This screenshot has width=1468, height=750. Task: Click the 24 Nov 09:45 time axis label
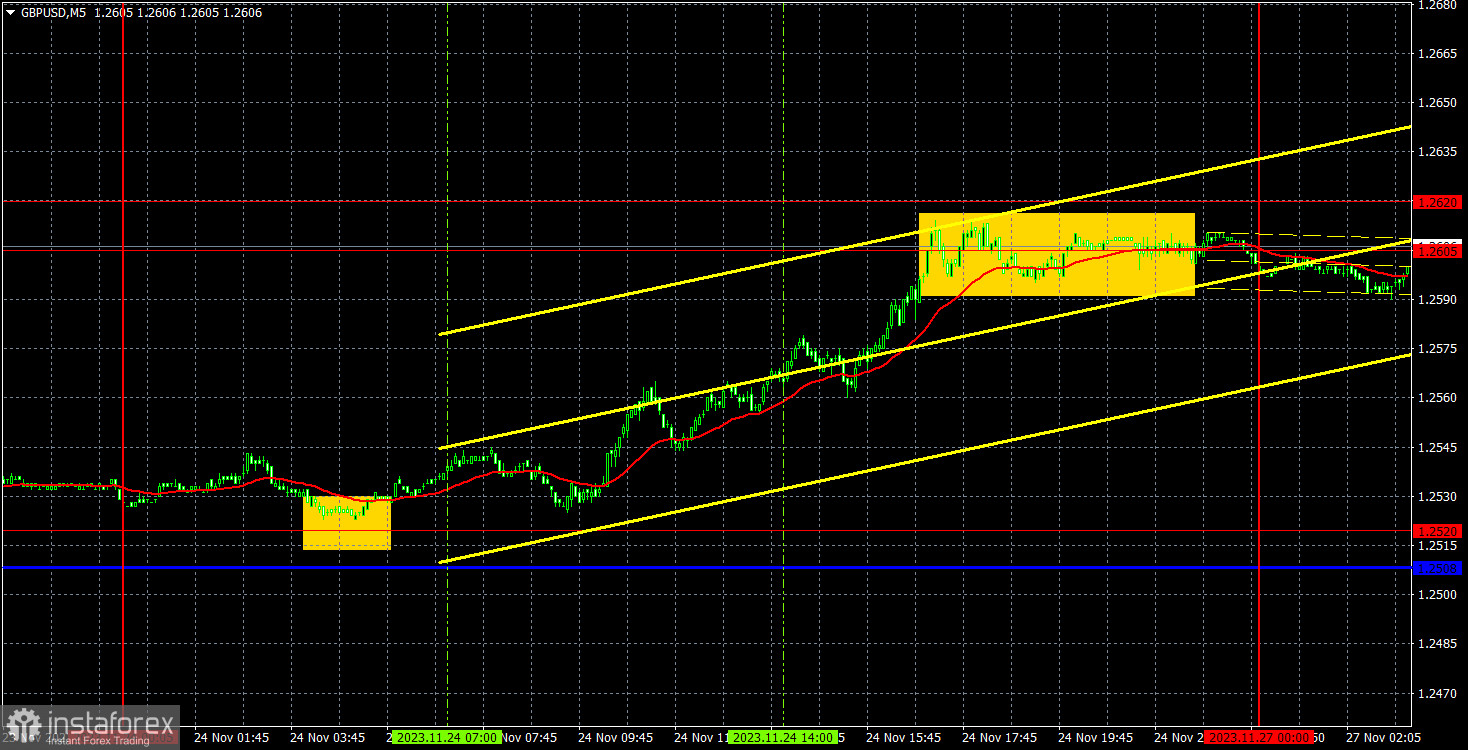615,737
